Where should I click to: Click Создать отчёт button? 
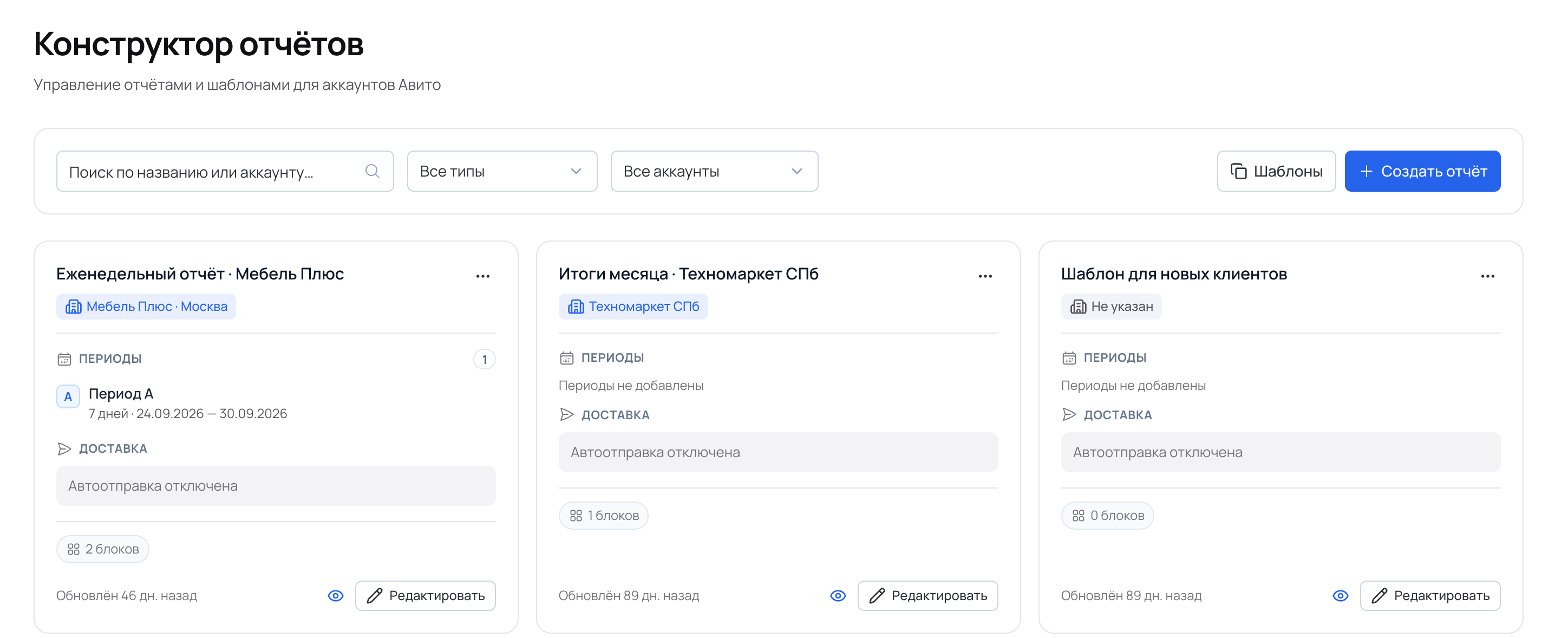tap(1422, 171)
